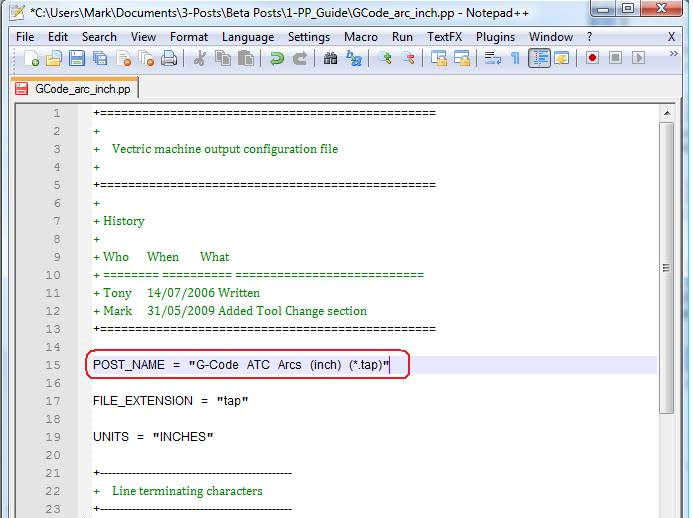Click the 'Tony 14/07/2006 Written' line
This screenshot has width=693, height=518.
click(177, 293)
